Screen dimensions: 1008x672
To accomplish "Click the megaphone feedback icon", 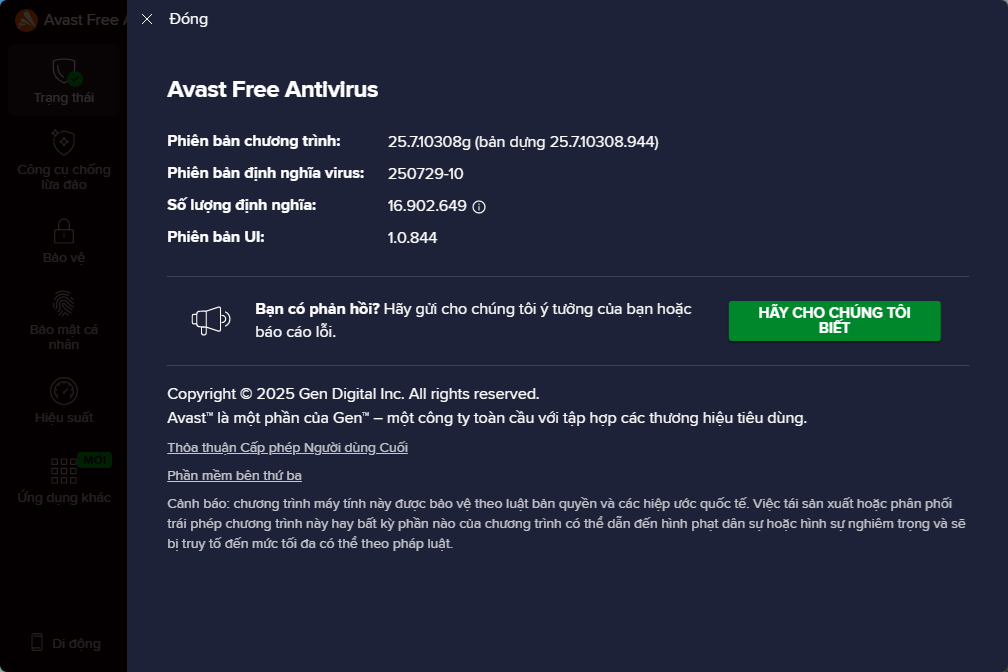I will 211,320.
